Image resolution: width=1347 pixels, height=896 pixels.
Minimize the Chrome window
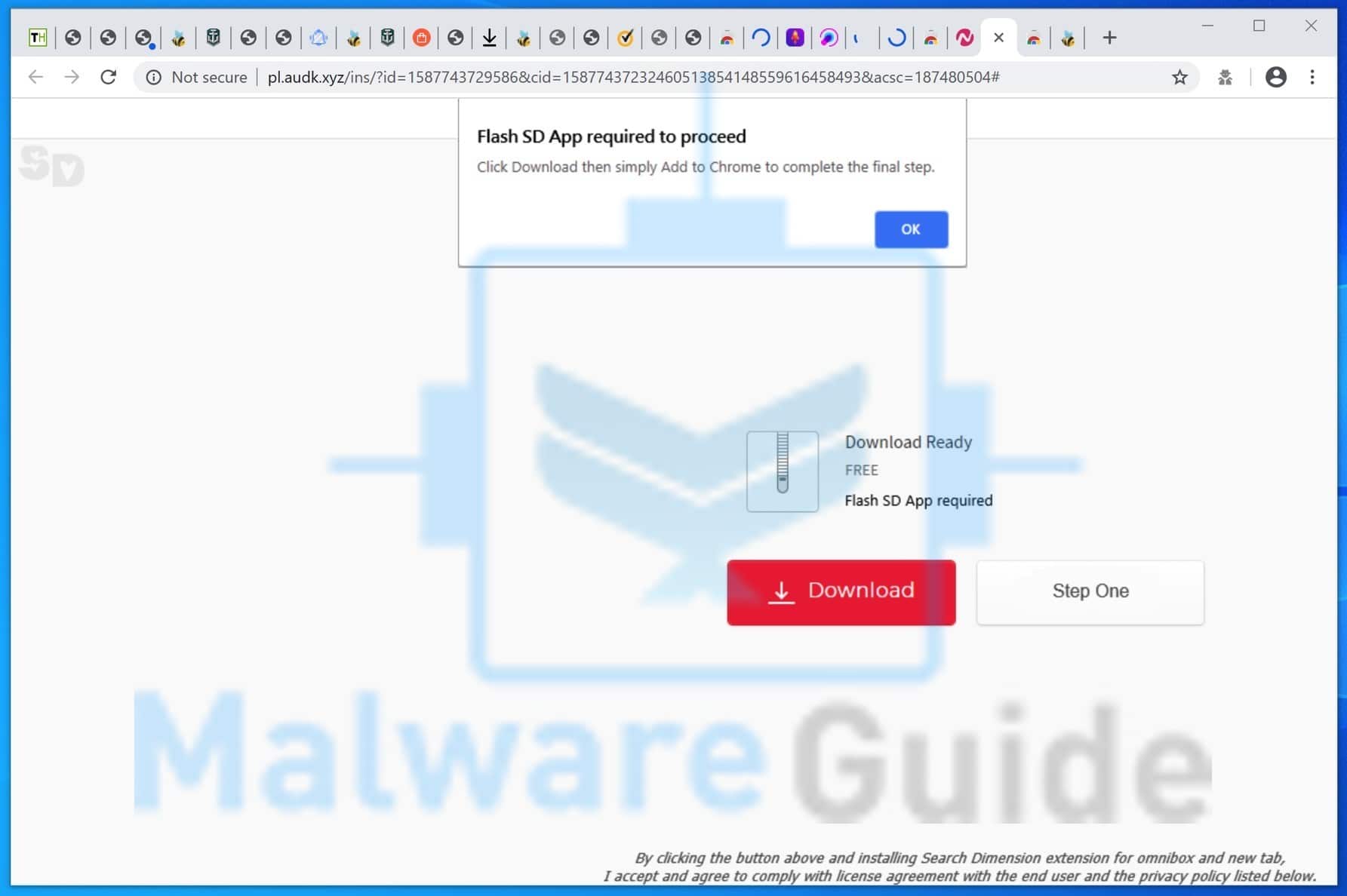coord(1207,26)
